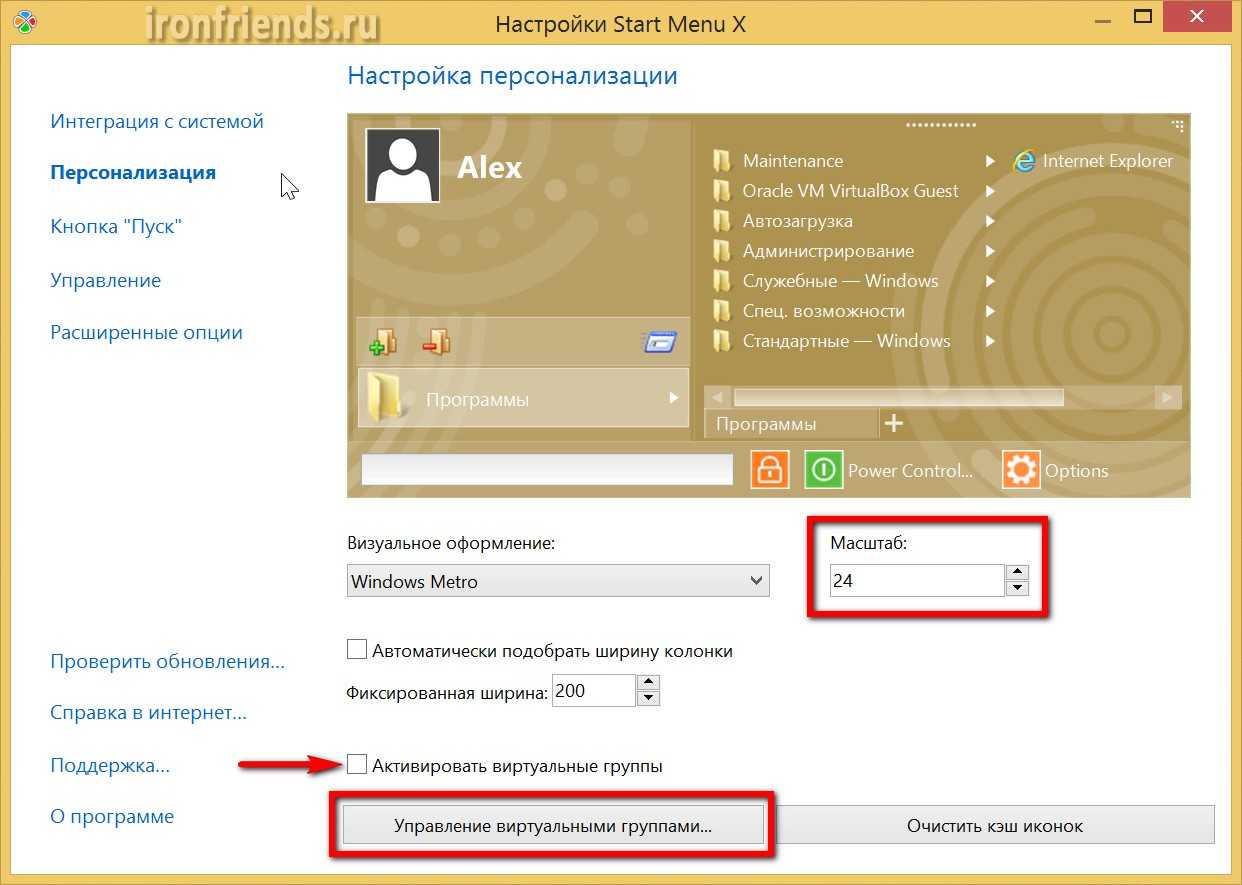Expand the Maintenance submenu arrow

coord(990,161)
